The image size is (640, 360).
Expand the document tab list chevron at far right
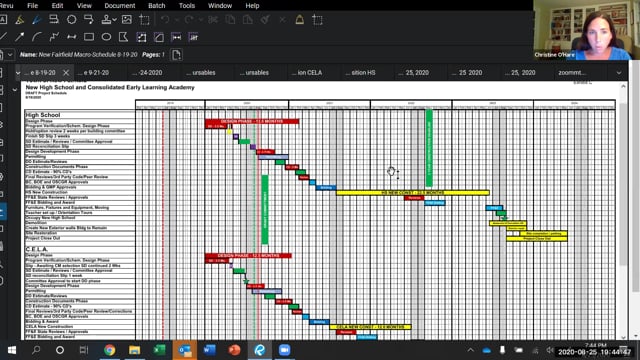click(619, 73)
